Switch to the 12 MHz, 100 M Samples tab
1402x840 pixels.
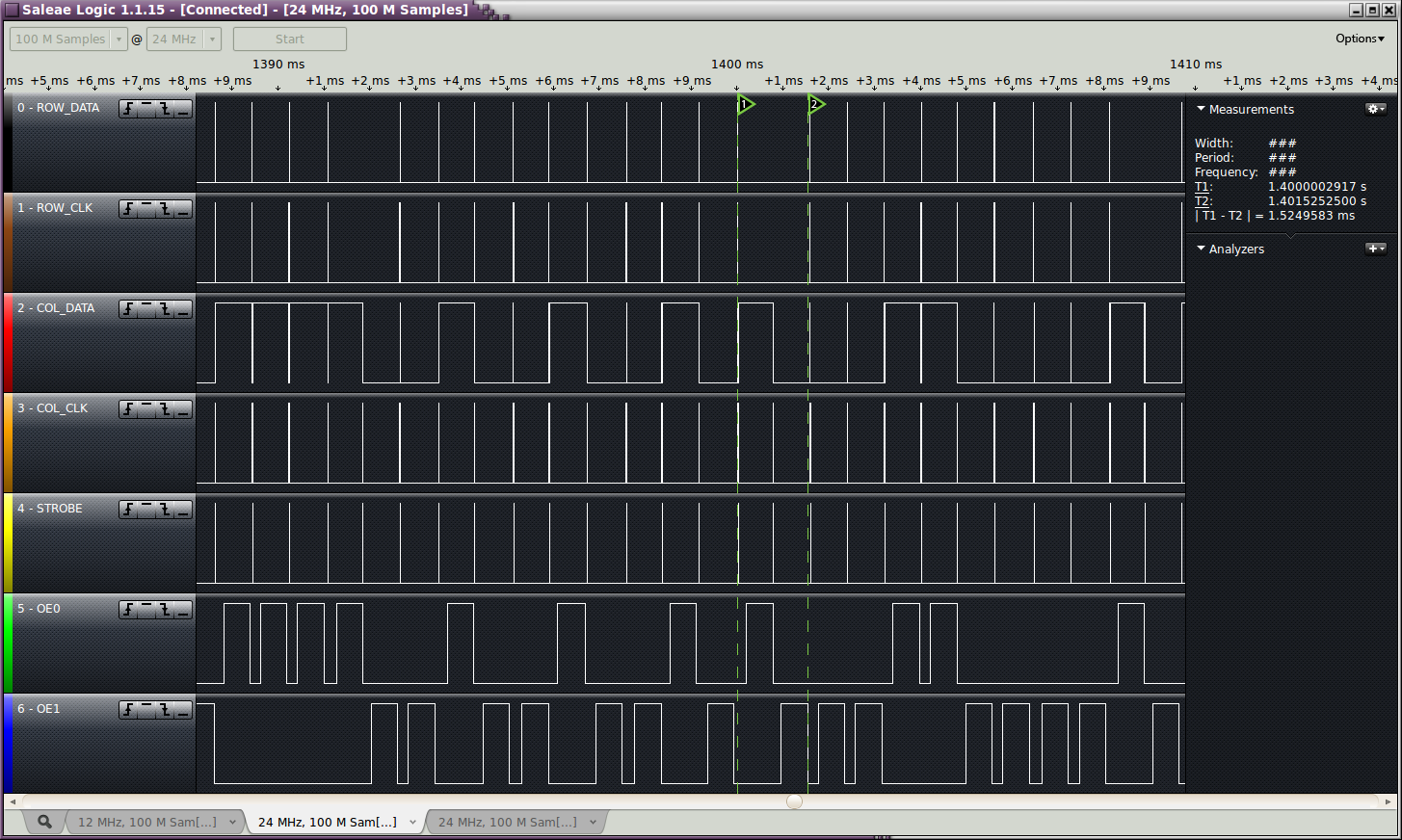point(147,822)
